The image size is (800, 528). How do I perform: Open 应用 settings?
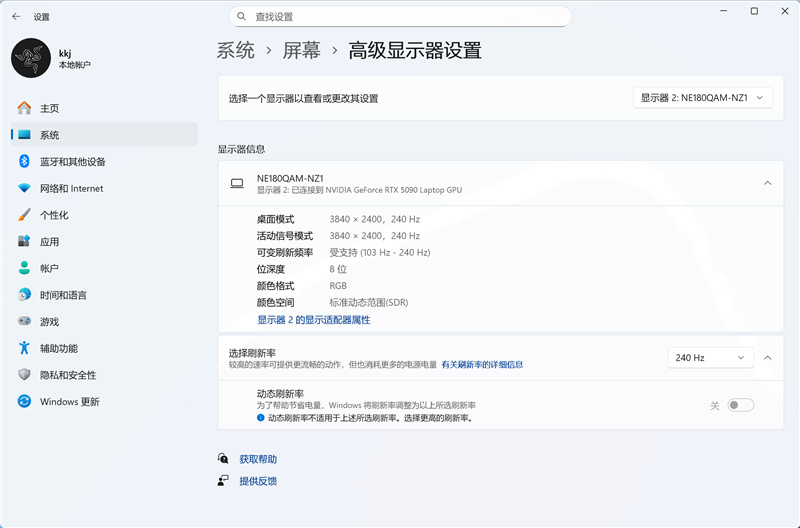pyautogui.click(x=104, y=241)
